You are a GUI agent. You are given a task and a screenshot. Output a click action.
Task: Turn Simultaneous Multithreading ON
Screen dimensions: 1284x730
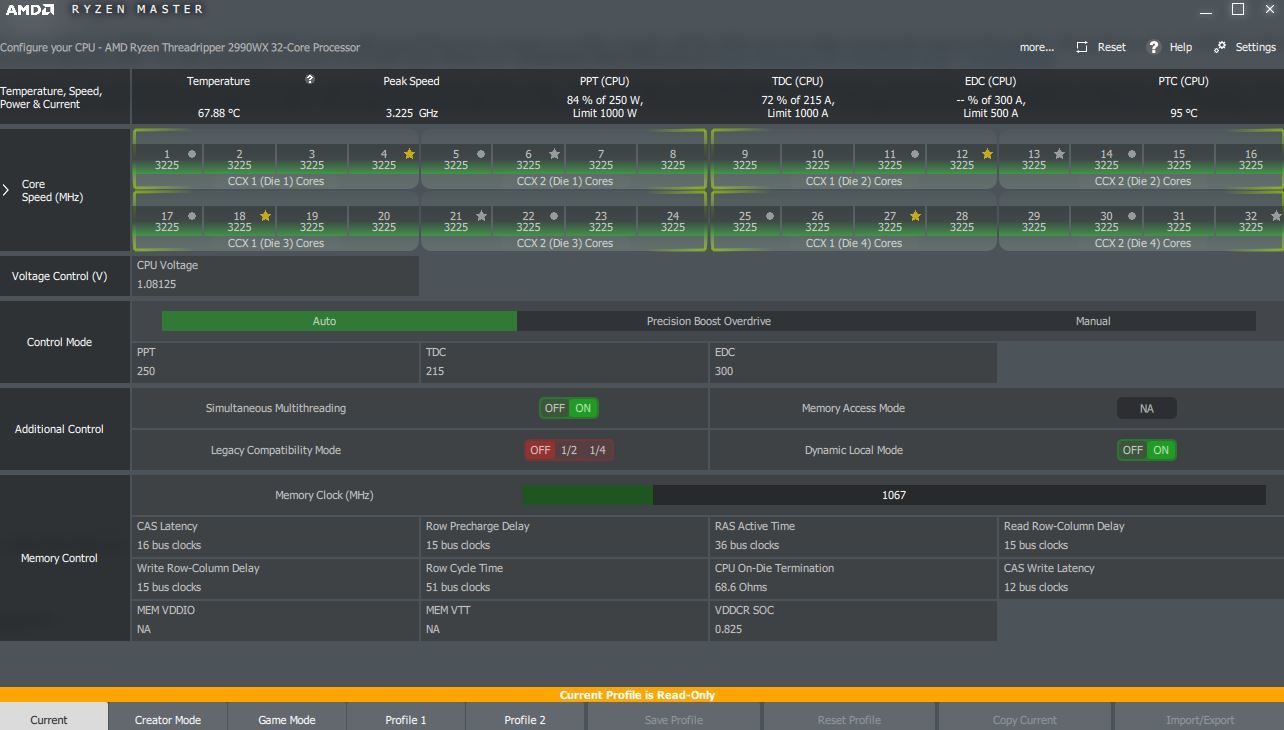coord(583,408)
